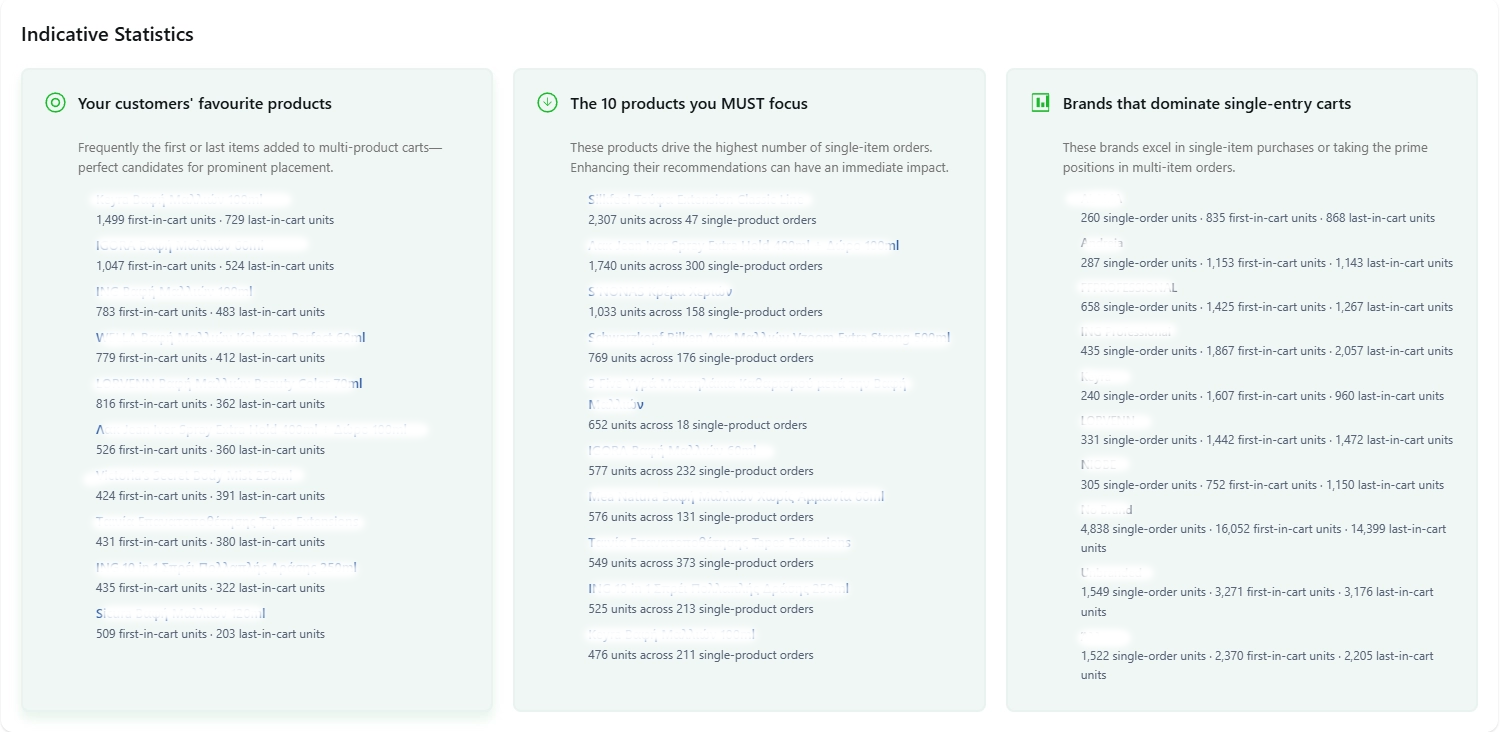The width and height of the screenshot is (1500, 732).
Task: Click the target icon beside favourite products
Action: coord(56,102)
